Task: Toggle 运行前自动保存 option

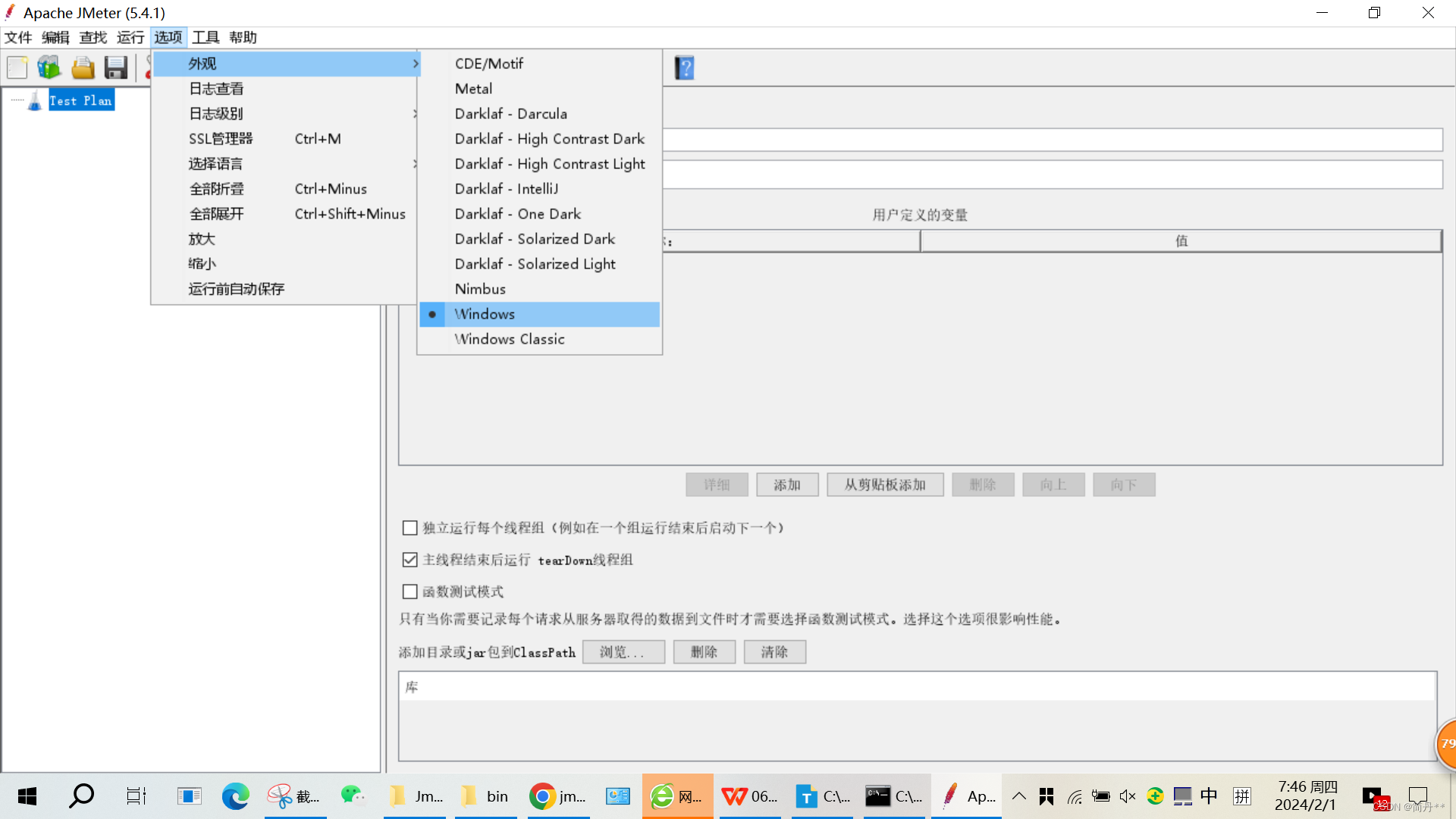Action: [x=286, y=289]
